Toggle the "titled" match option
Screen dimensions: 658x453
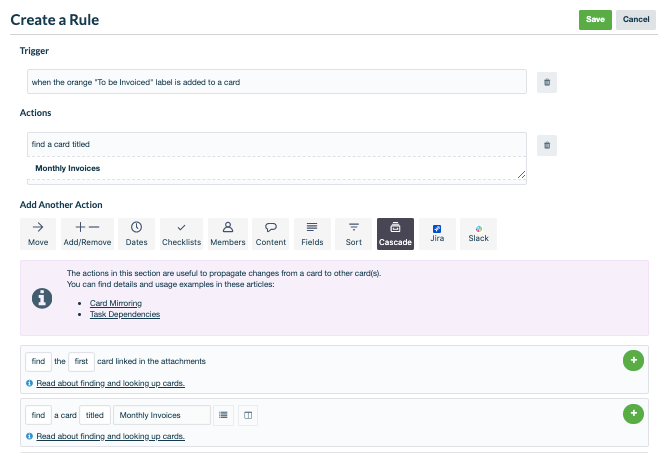[95, 414]
